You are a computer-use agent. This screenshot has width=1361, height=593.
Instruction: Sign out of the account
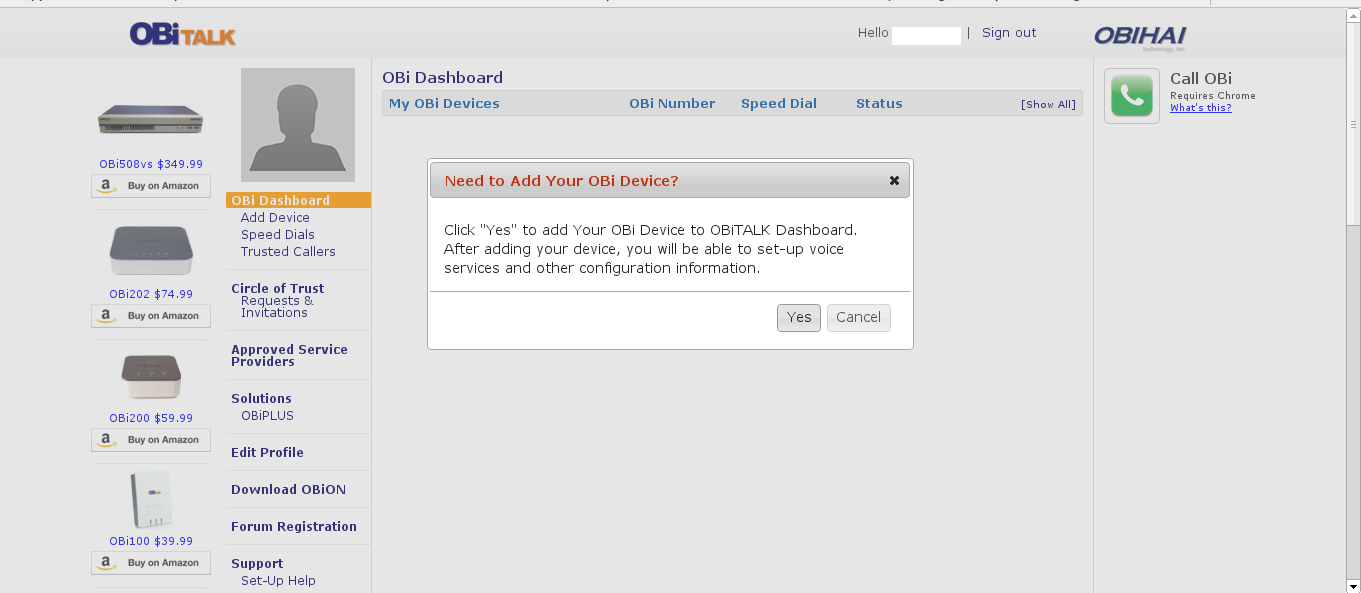(1009, 33)
